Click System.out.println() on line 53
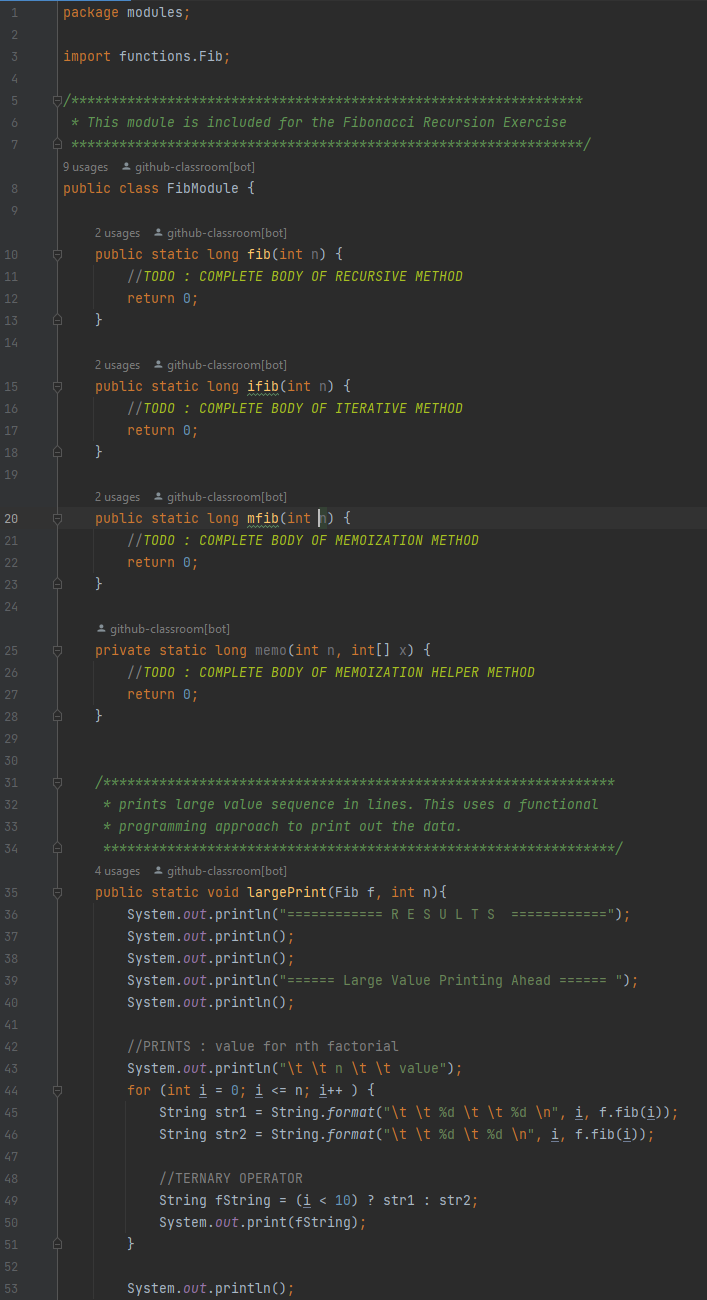Screen dimensions: 707x1300 [x=211, y=1288]
